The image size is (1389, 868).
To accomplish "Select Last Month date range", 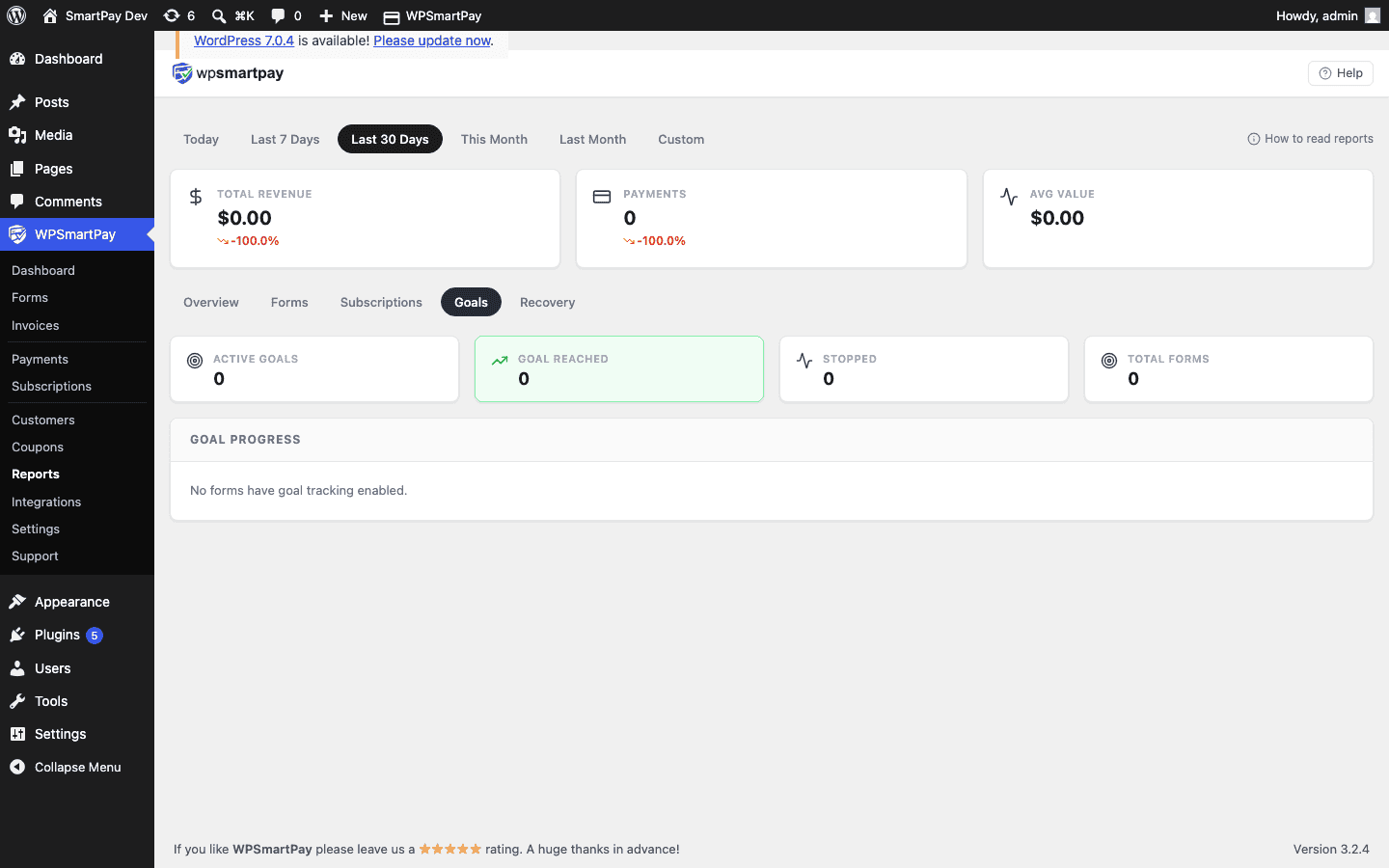I will (592, 139).
